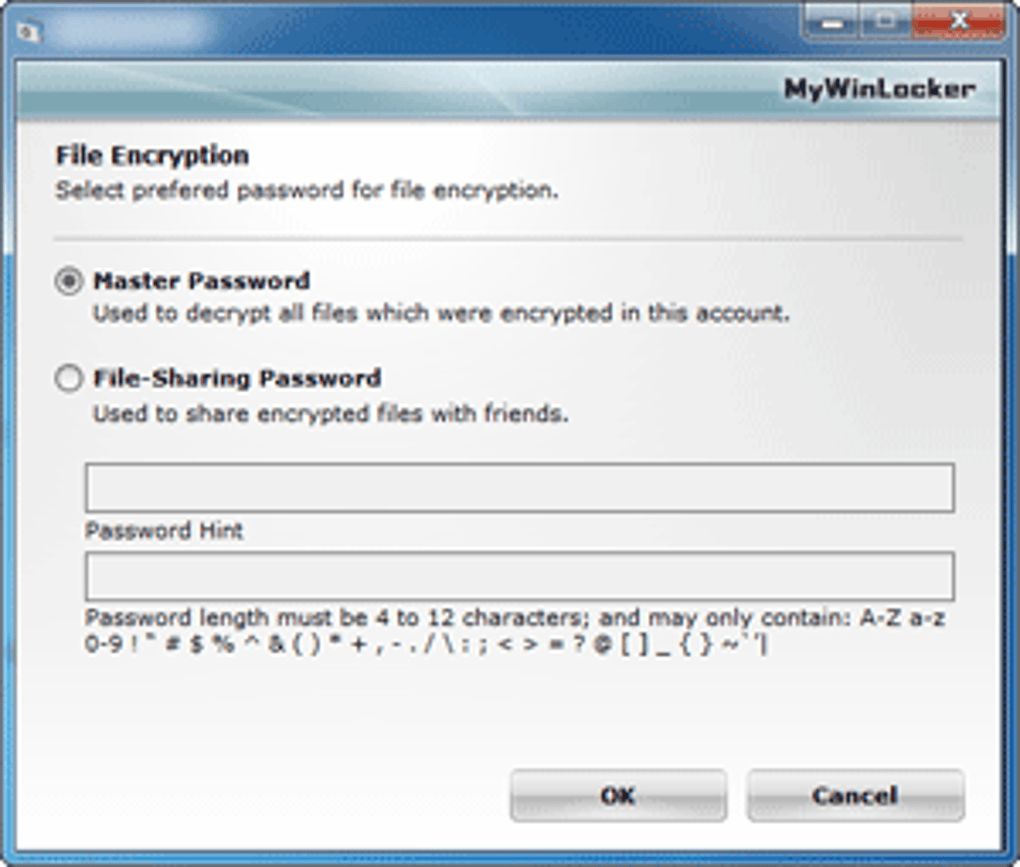Click the MyWinLocker logo text

[879, 88]
